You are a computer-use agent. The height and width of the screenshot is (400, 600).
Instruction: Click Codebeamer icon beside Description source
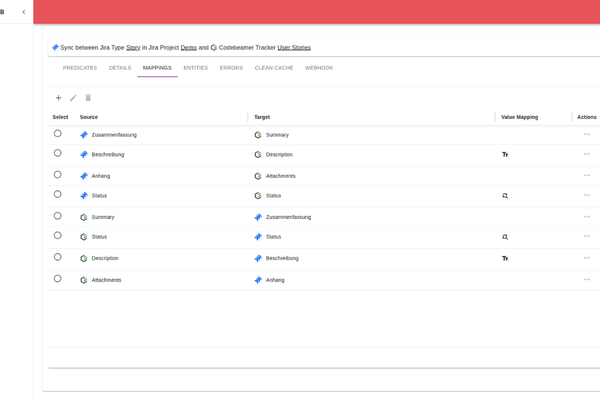(x=84, y=258)
